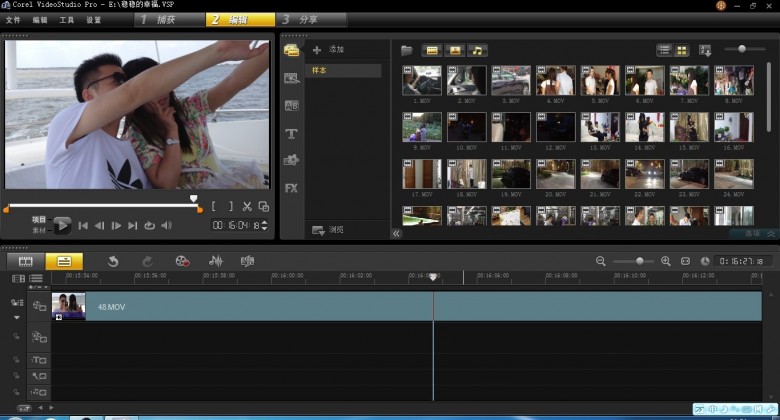Viewport: 780px width, 420px height.
Task: Click the timeline zoom-in magnifier
Action: click(x=666, y=261)
